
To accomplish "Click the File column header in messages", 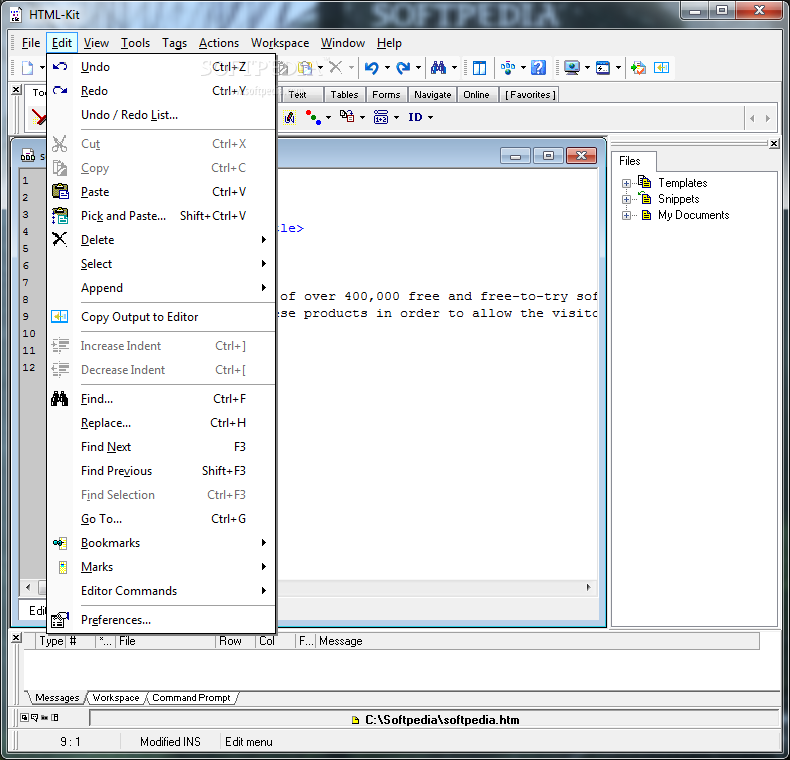I will coord(166,641).
